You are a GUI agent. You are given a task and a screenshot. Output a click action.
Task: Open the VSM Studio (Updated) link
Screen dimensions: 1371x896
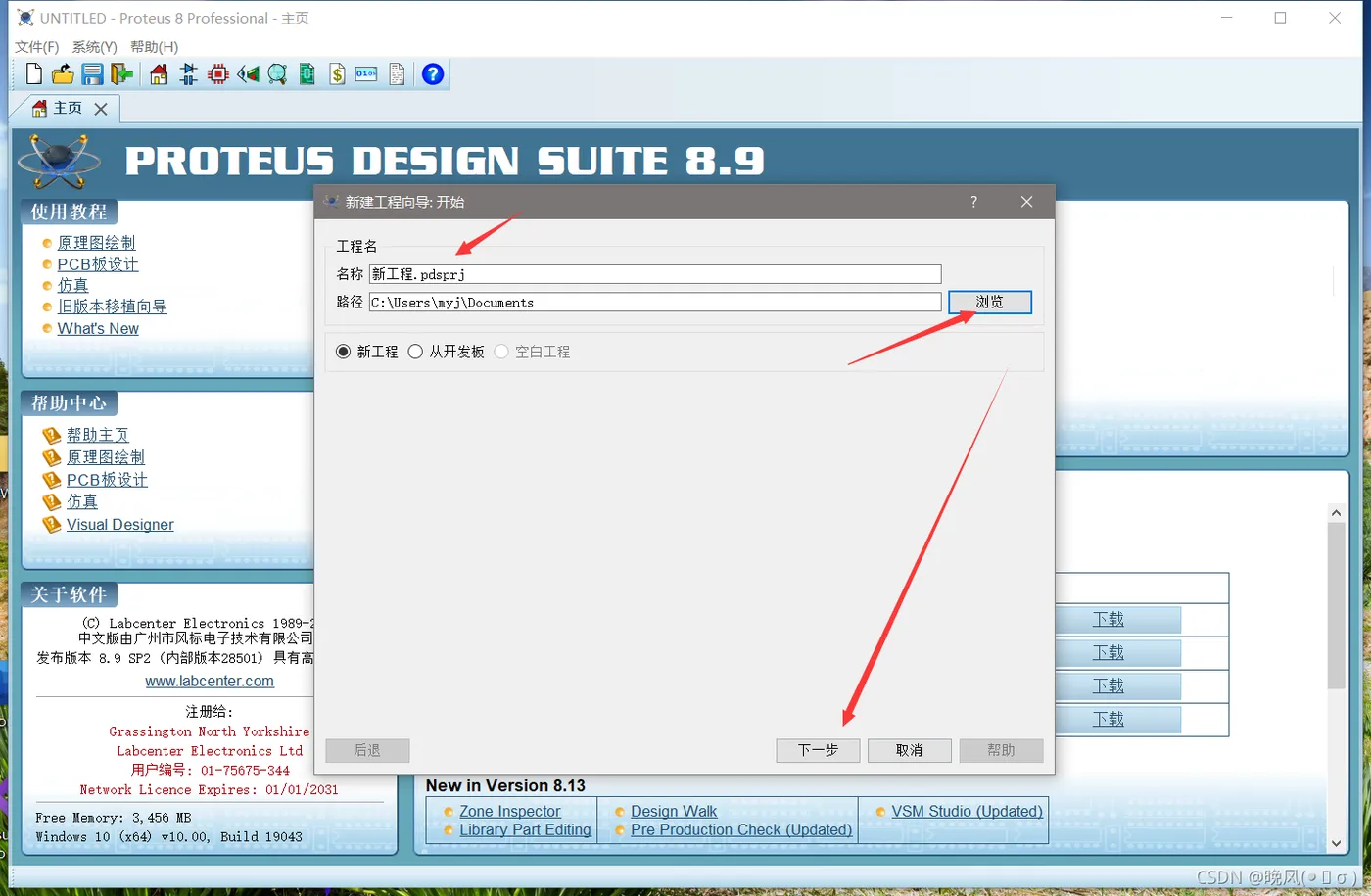click(967, 812)
